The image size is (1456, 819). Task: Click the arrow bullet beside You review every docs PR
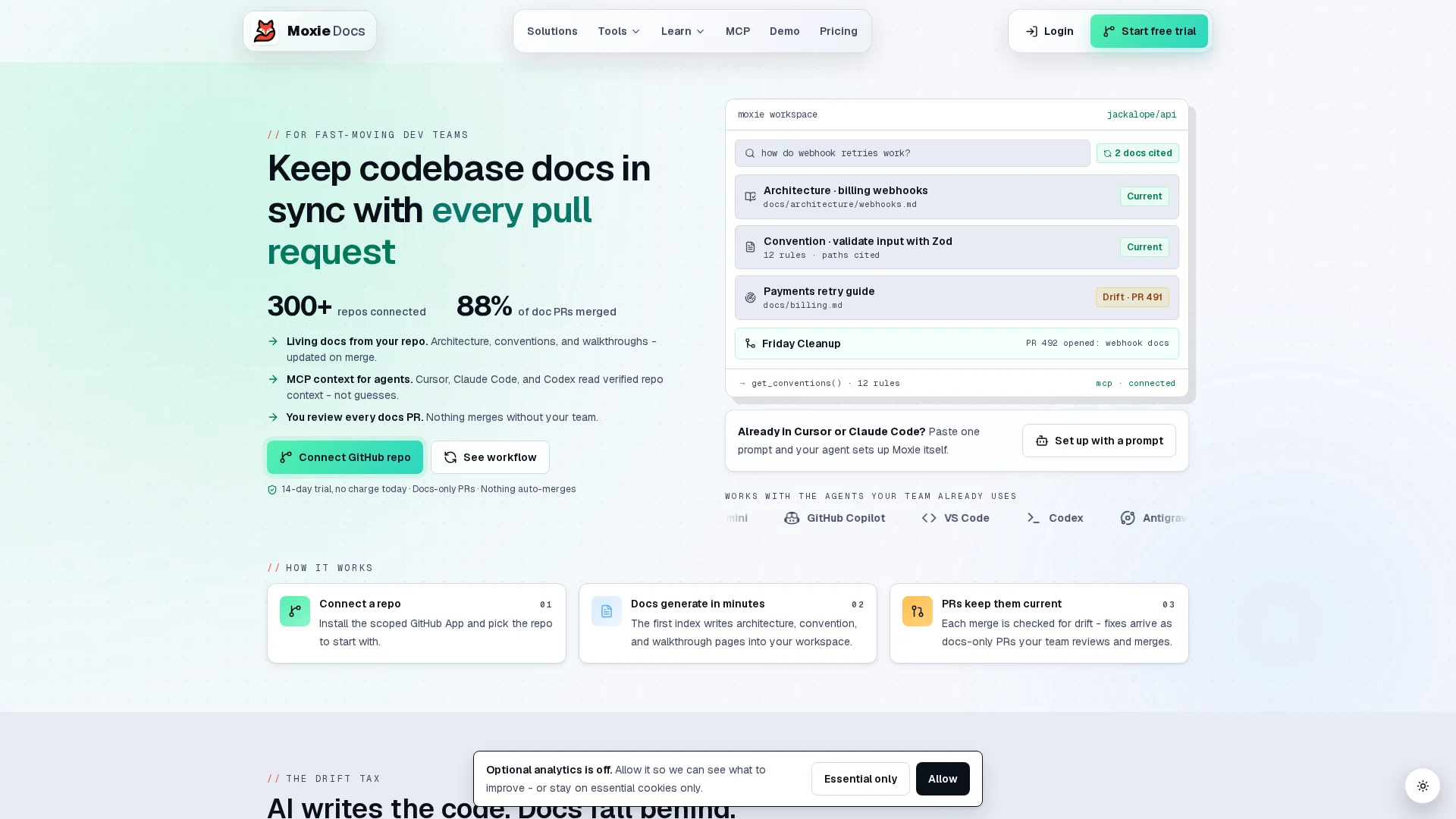[273, 417]
